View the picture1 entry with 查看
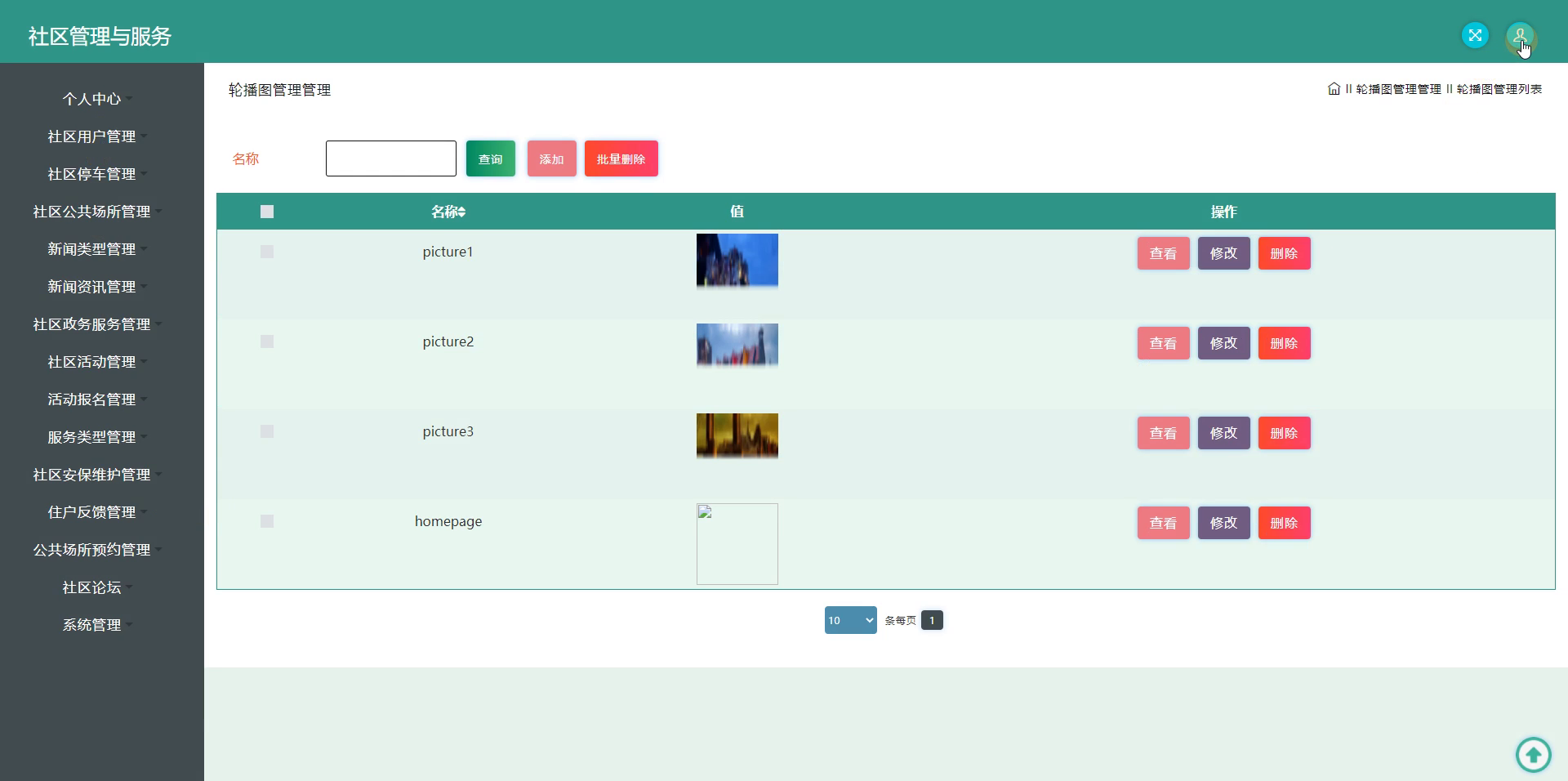 [x=1164, y=253]
